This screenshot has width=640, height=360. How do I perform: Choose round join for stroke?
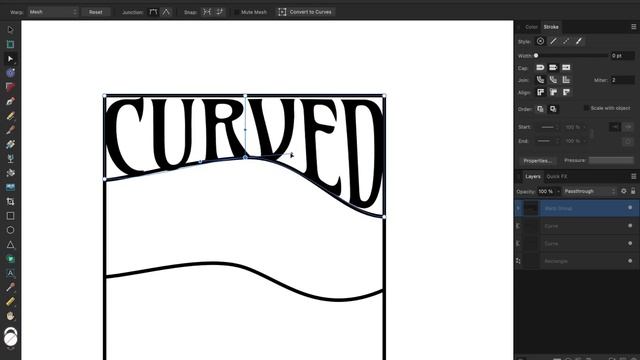point(540,80)
